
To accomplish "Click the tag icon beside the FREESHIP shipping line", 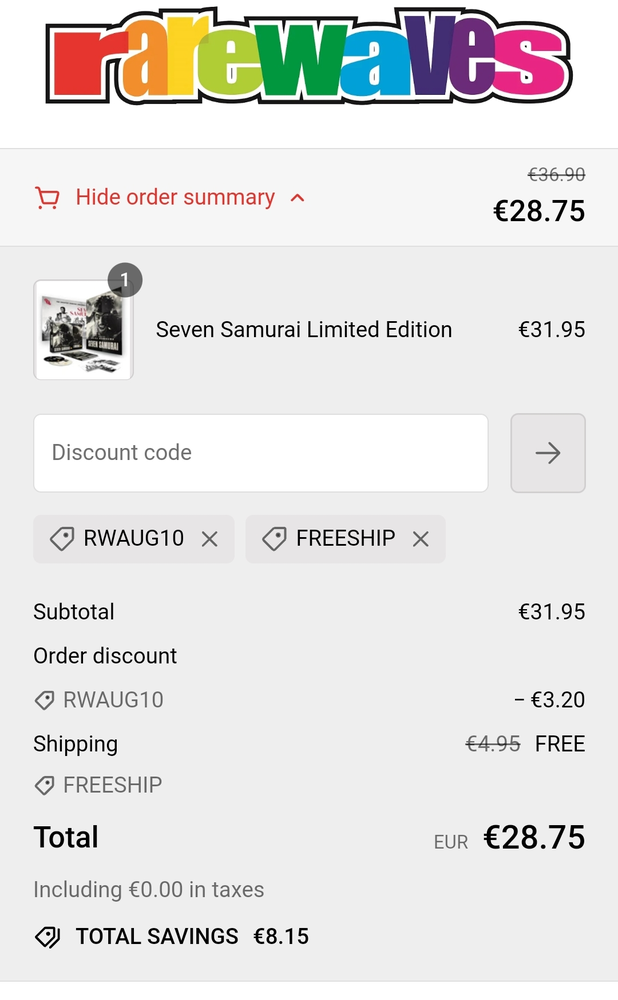I will pos(44,786).
